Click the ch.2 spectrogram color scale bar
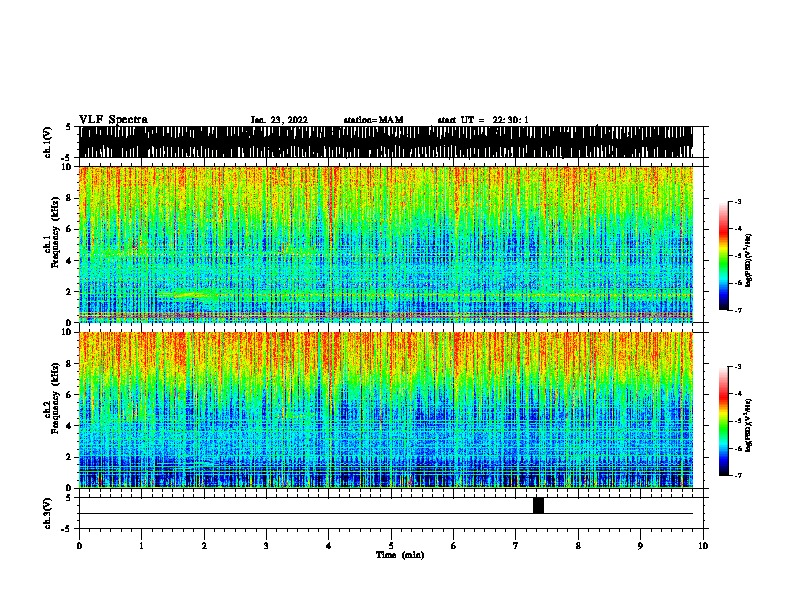The height and width of the screenshot is (612, 792). point(724,421)
